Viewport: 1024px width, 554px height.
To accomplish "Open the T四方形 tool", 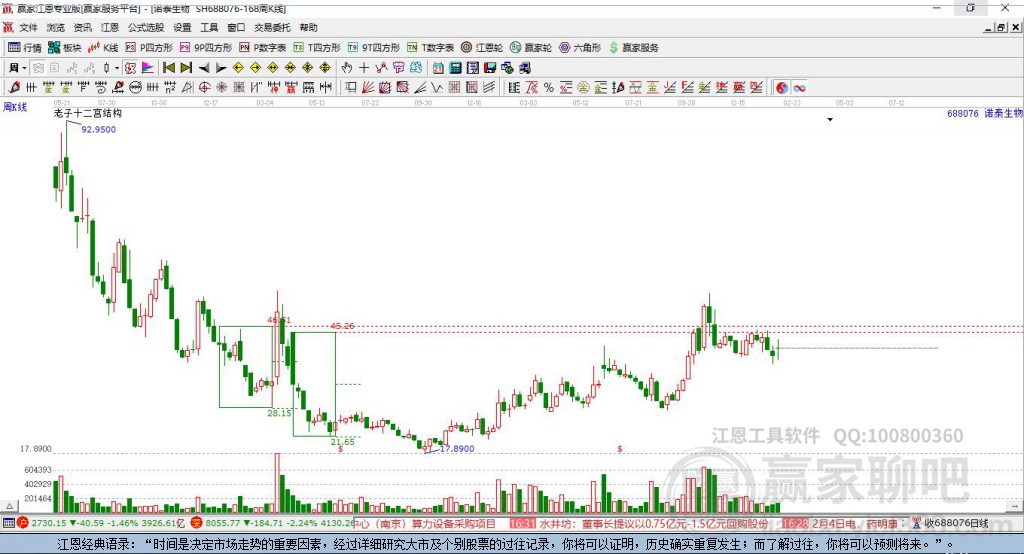I will point(317,48).
